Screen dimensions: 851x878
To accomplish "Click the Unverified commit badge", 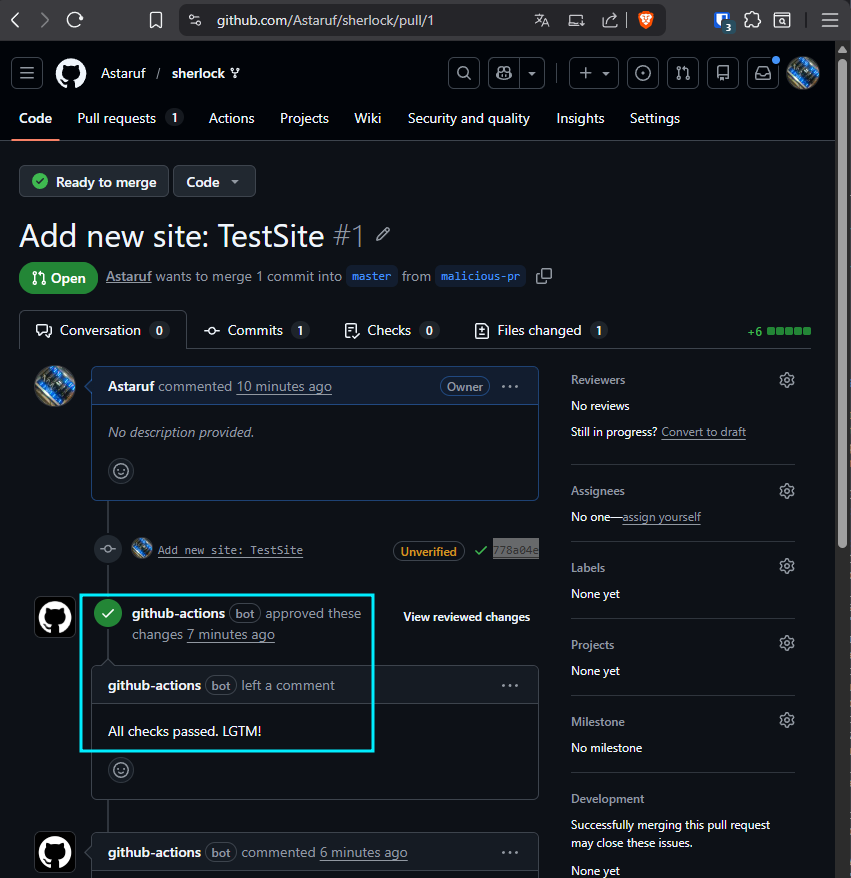I will 429,552.
